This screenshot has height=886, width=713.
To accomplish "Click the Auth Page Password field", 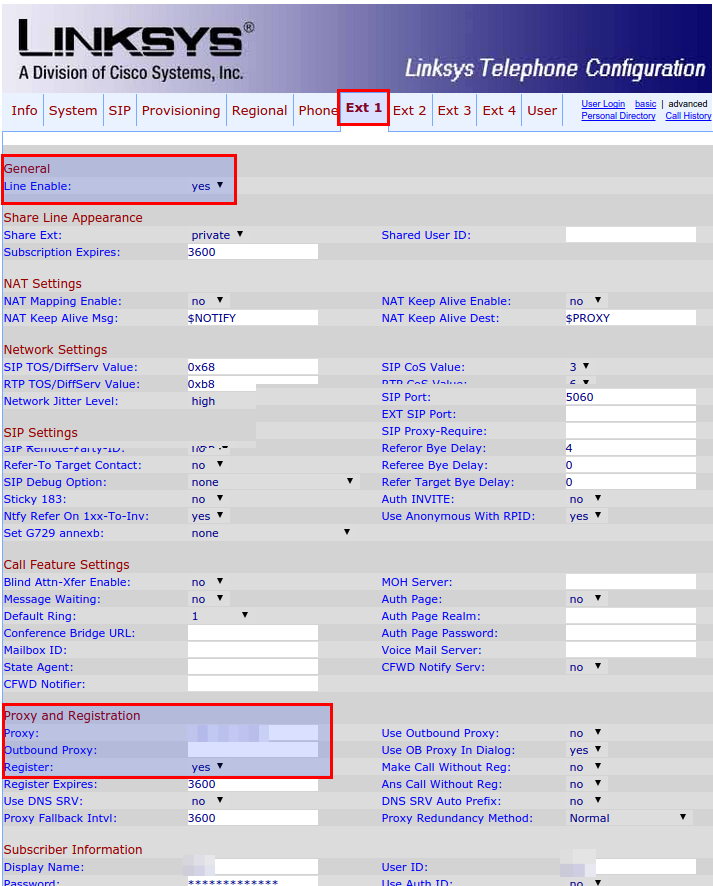I will [631, 633].
